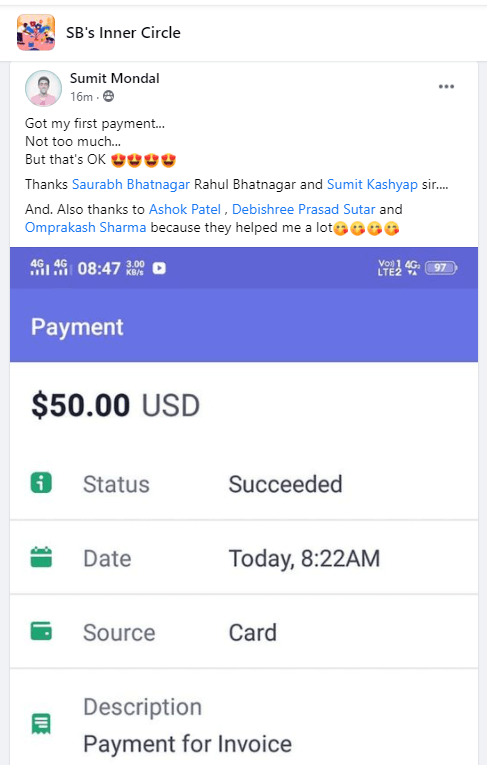Image resolution: width=487 pixels, height=765 pixels.
Task: Click the green Status info icon
Action: click(41, 483)
